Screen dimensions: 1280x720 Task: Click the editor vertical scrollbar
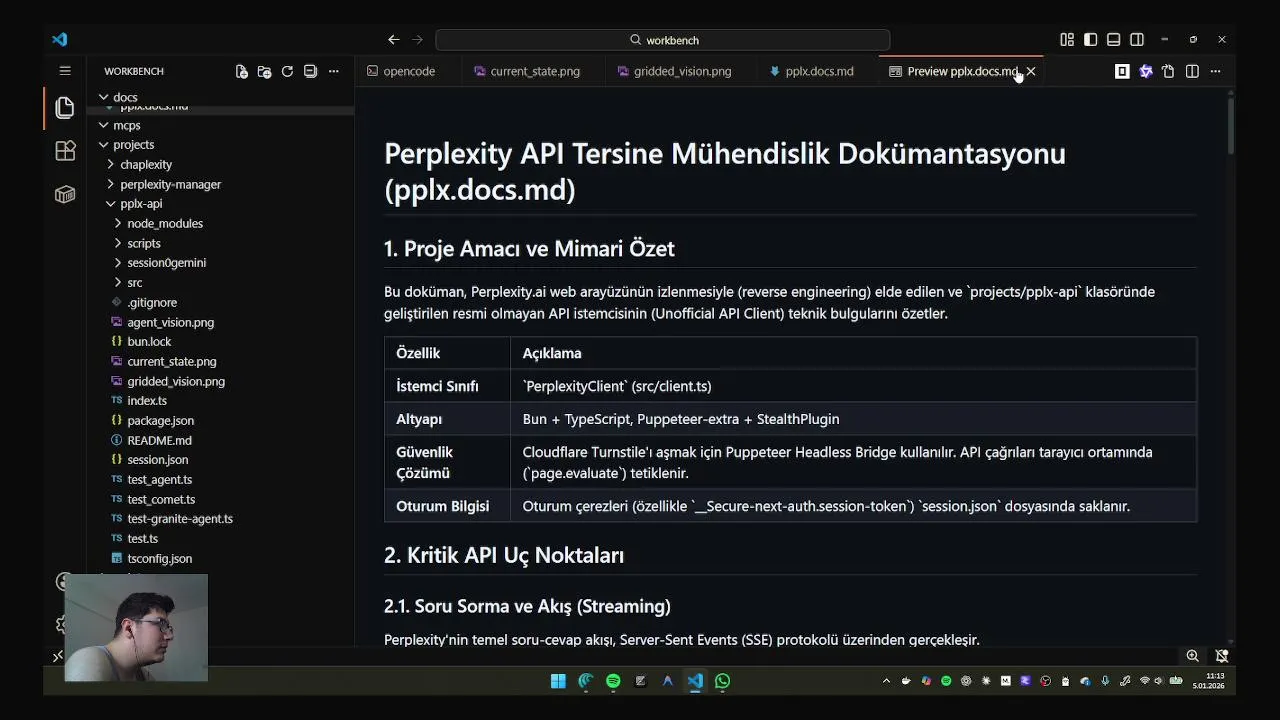click(1230, 125)
